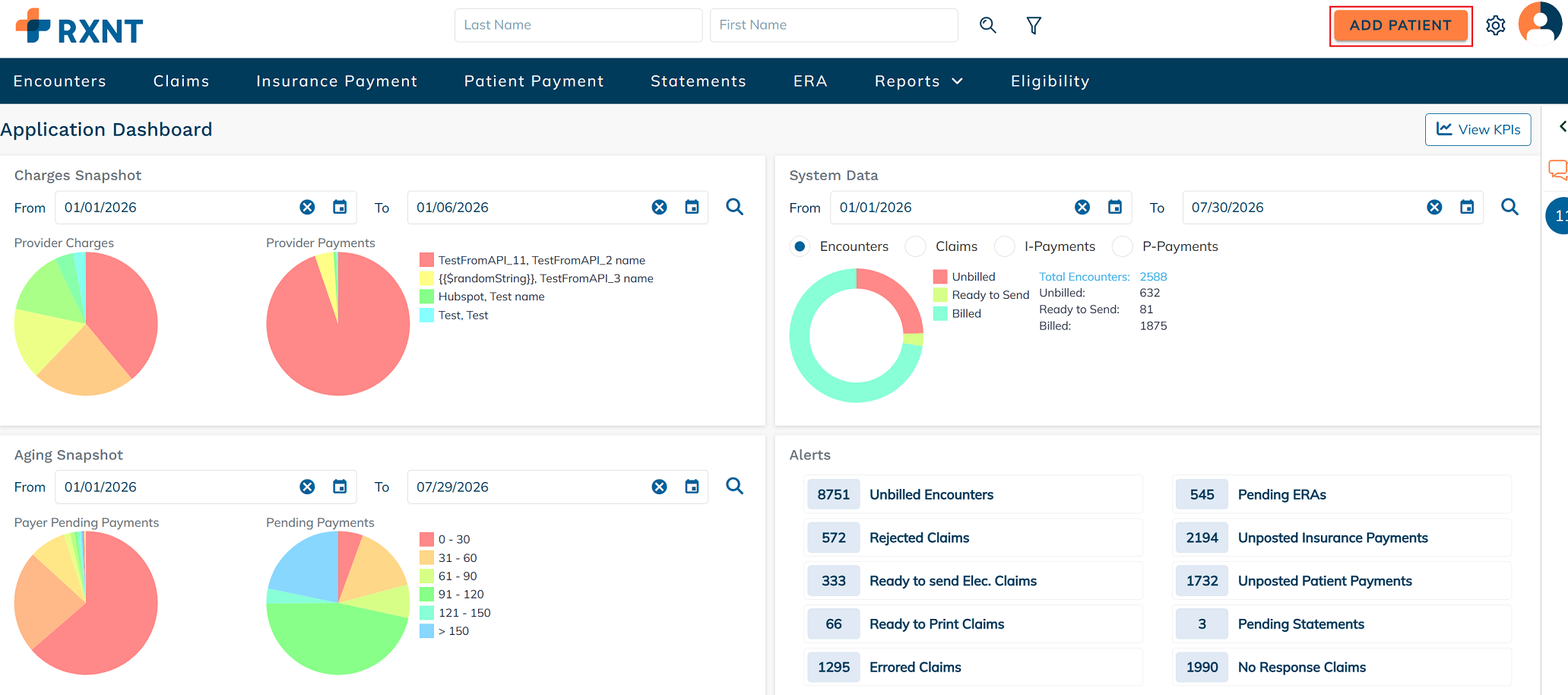Open the settings gear icon
Image resolution: width=1568 pixels, height=695 pixels.
point(1496,25)
